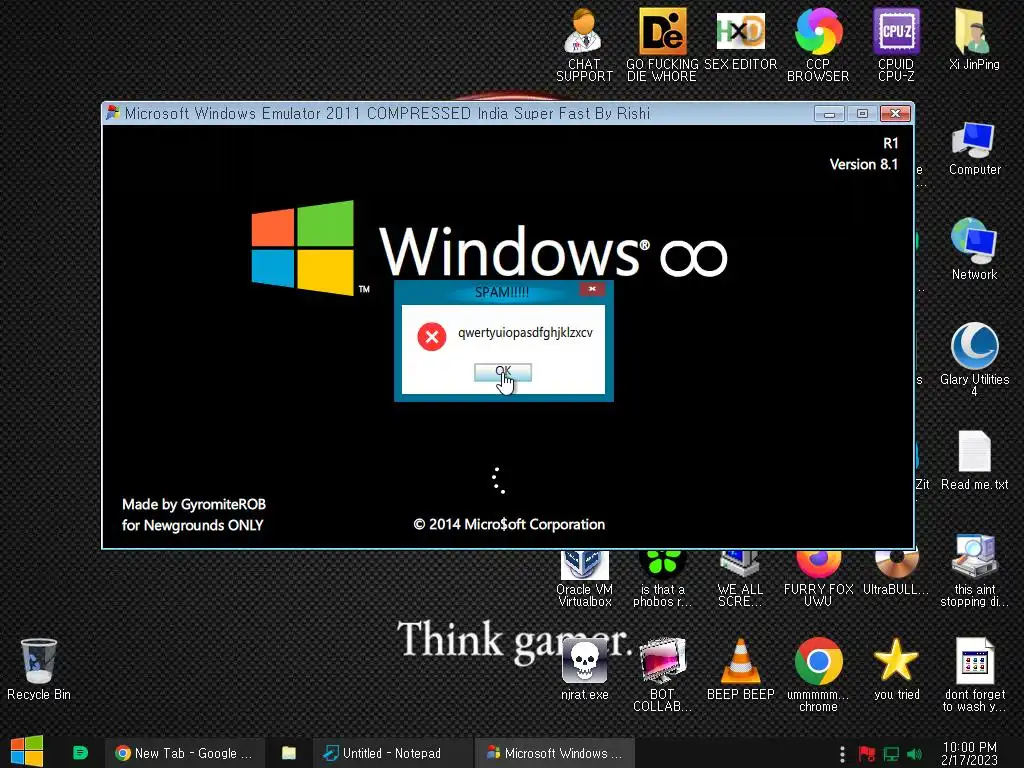Open the Xi JinPing folder icon
1024x768 pixels.
974,39
